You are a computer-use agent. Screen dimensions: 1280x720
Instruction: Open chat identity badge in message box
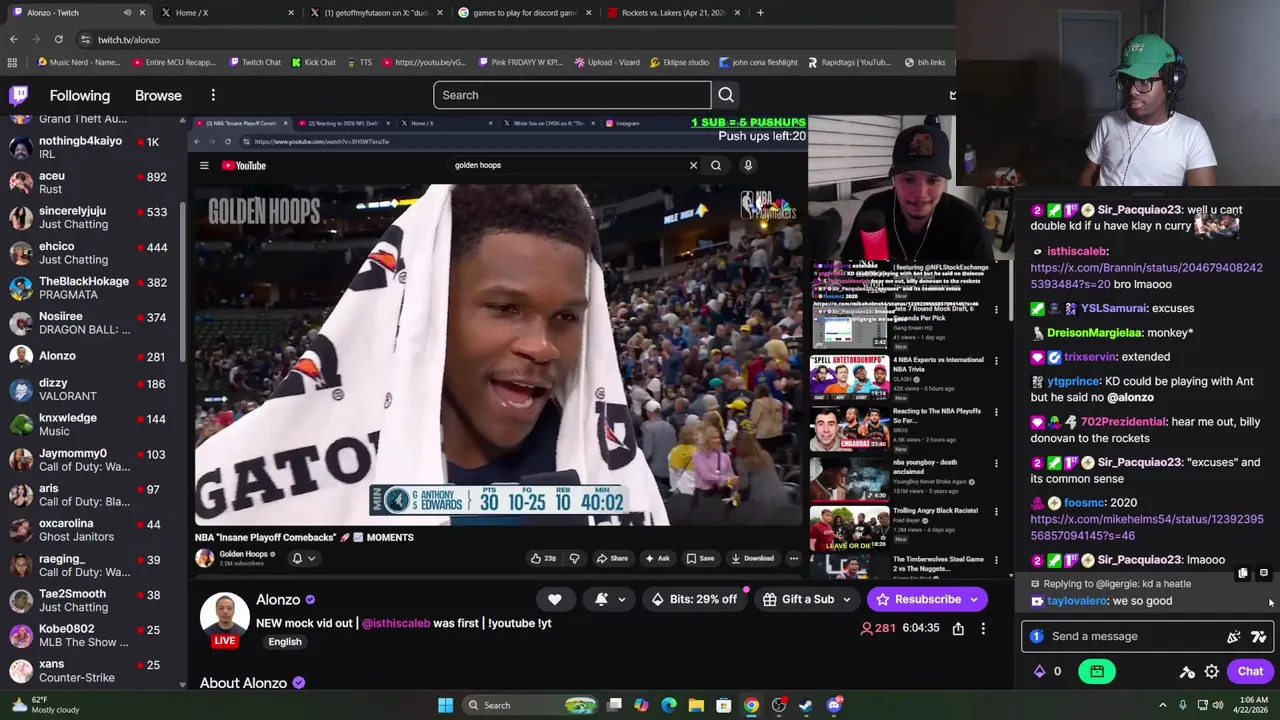point(1037,636)
